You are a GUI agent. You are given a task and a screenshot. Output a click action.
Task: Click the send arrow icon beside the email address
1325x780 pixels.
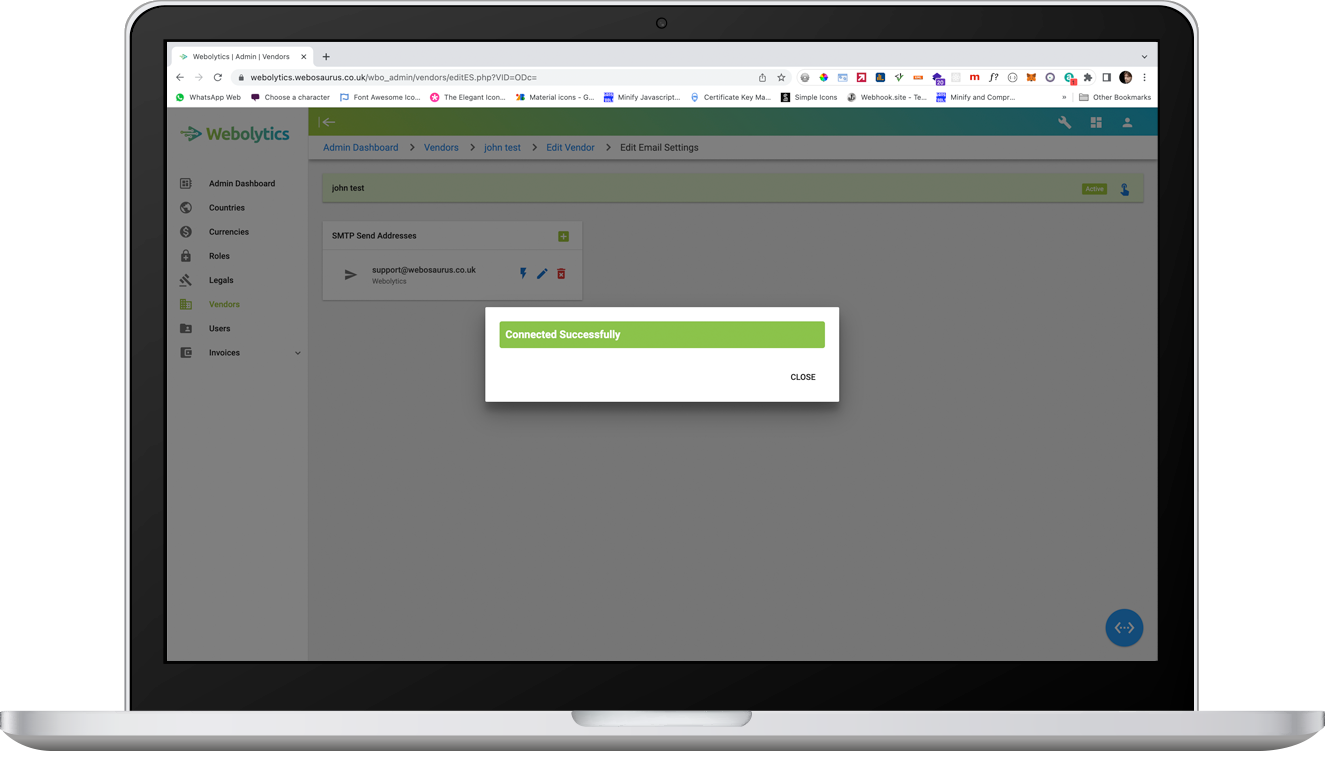[x=349, y=273]
